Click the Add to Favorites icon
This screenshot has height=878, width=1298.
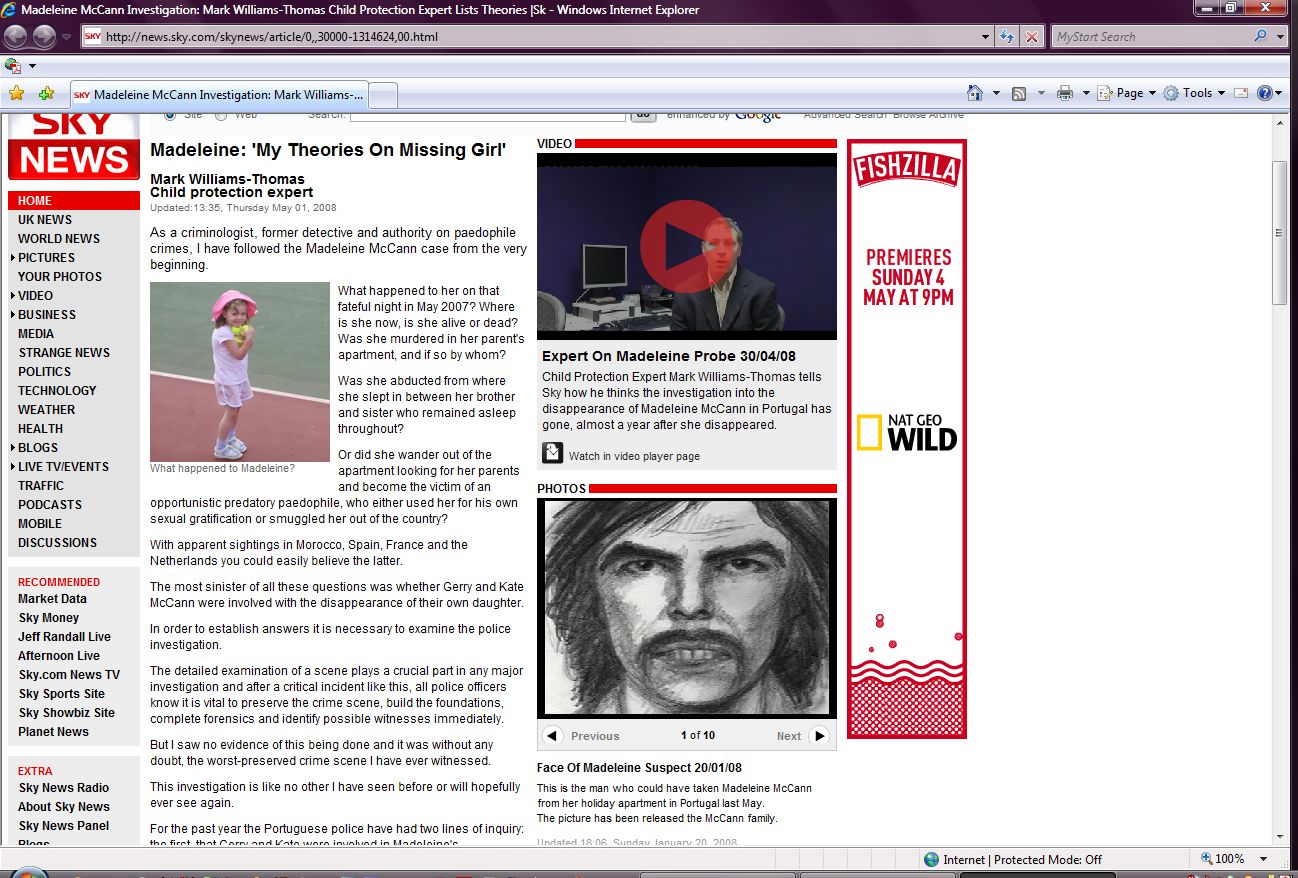46,93
